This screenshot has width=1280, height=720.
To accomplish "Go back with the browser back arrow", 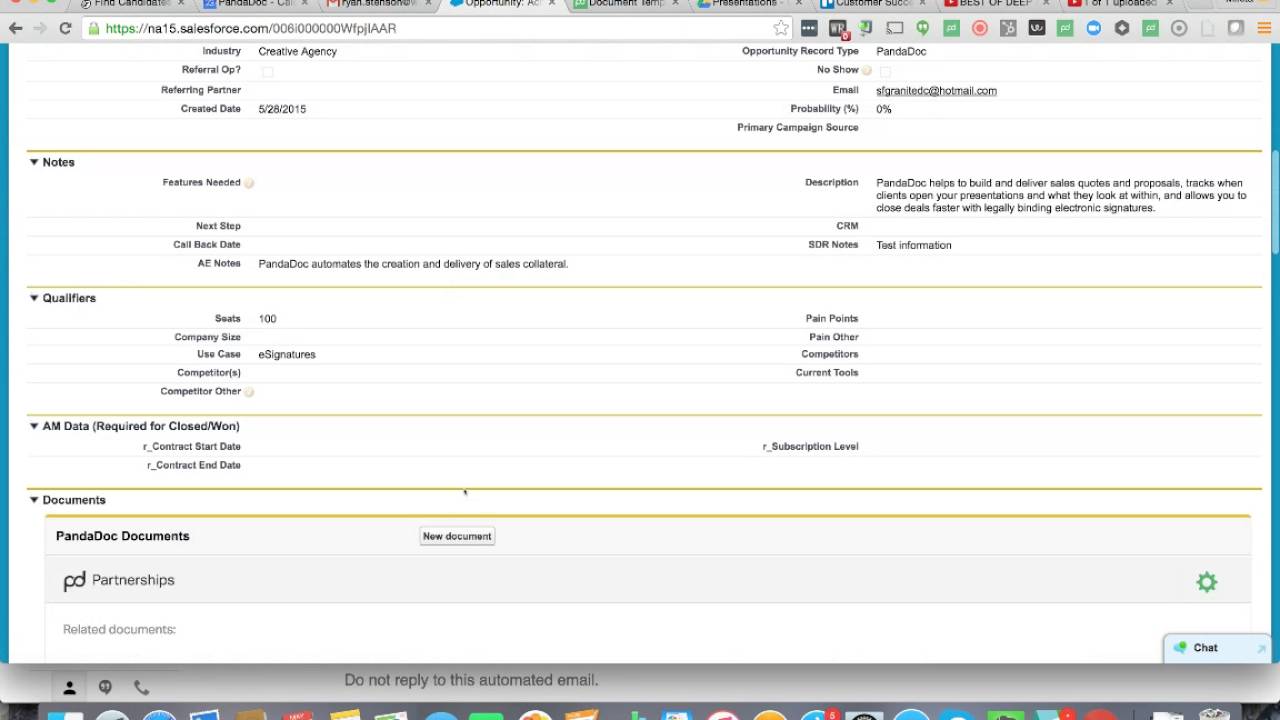I will point(16,28).
